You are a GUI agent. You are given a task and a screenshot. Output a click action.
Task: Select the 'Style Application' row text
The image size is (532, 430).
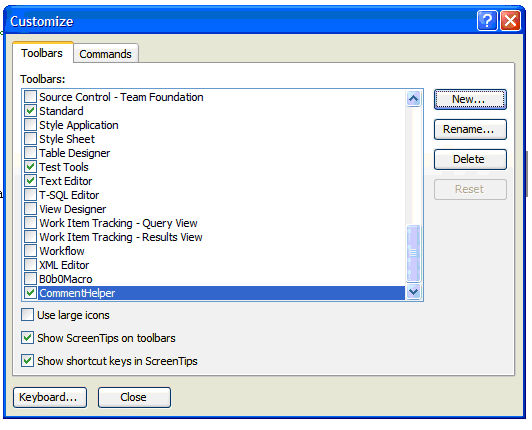(x=79, y=125)
